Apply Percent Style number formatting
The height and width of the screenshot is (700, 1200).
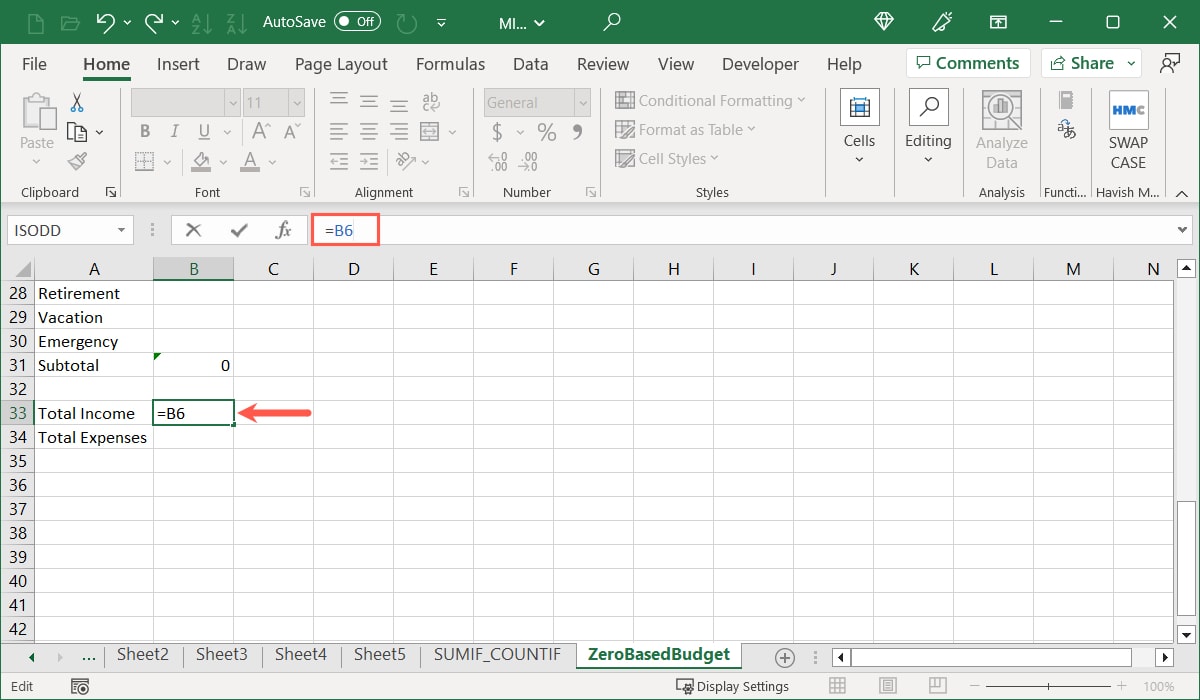[545, 131]
